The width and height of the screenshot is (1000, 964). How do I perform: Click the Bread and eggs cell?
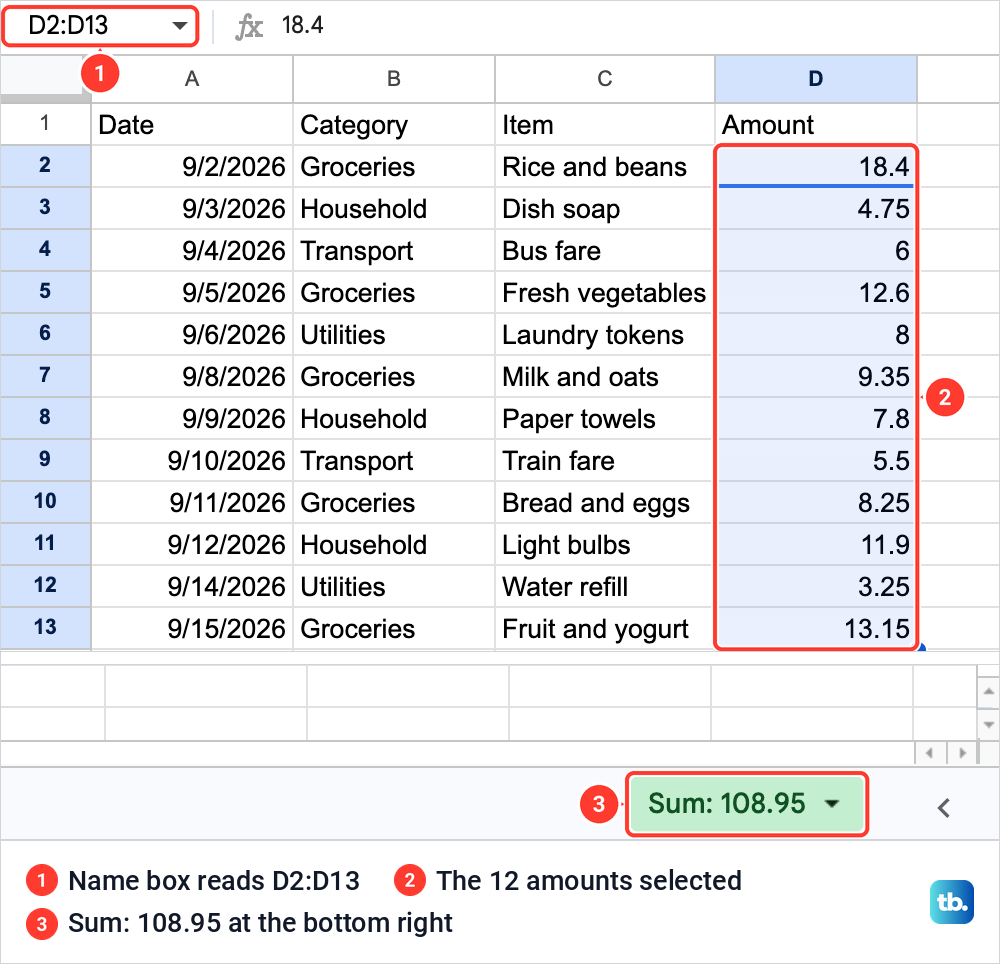[605, 502]
